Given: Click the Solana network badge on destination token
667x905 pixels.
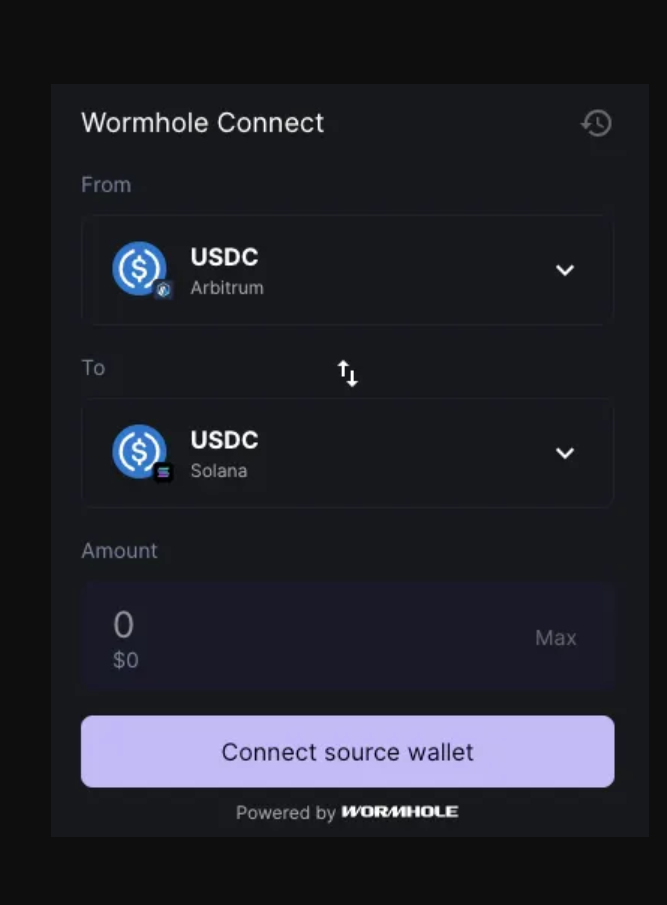Looking at the screenshot, I should 161,473.
